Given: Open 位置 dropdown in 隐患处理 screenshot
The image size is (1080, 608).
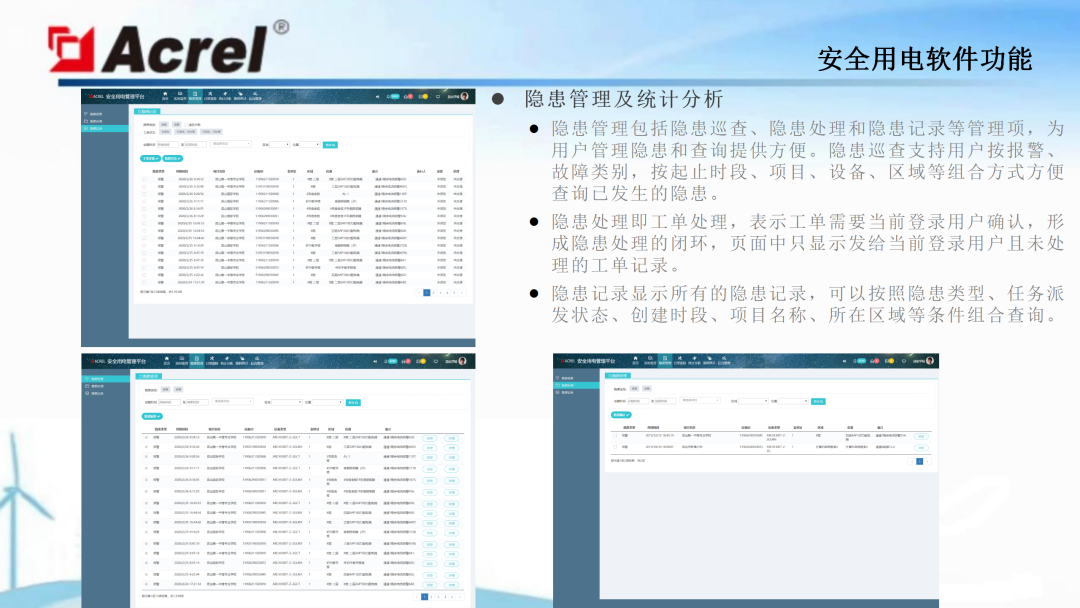Looking at the screenshot, I should (x=793, y=401).
